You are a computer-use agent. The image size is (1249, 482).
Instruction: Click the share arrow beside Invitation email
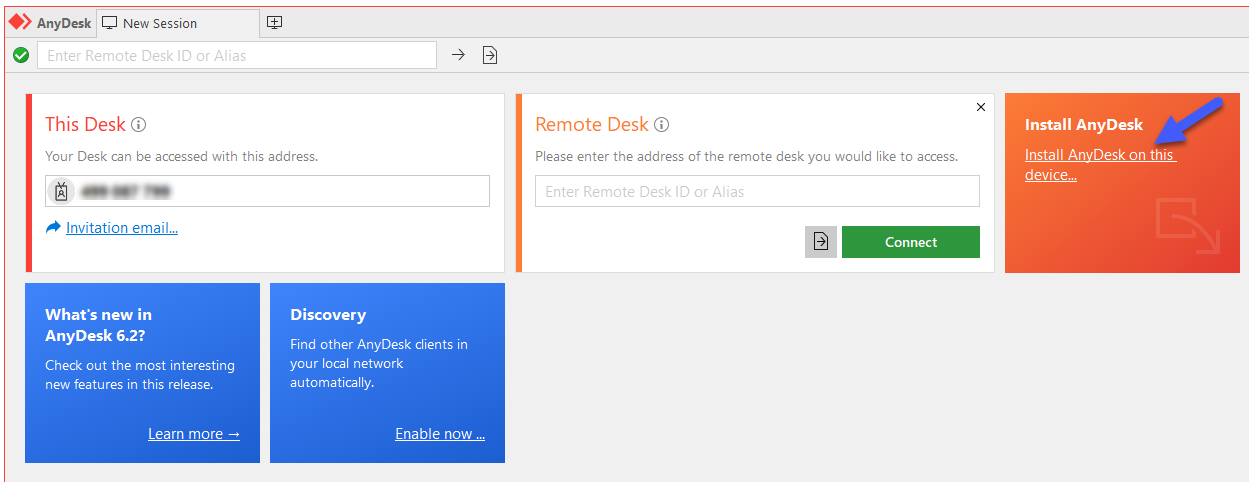[x=54, y=228]
